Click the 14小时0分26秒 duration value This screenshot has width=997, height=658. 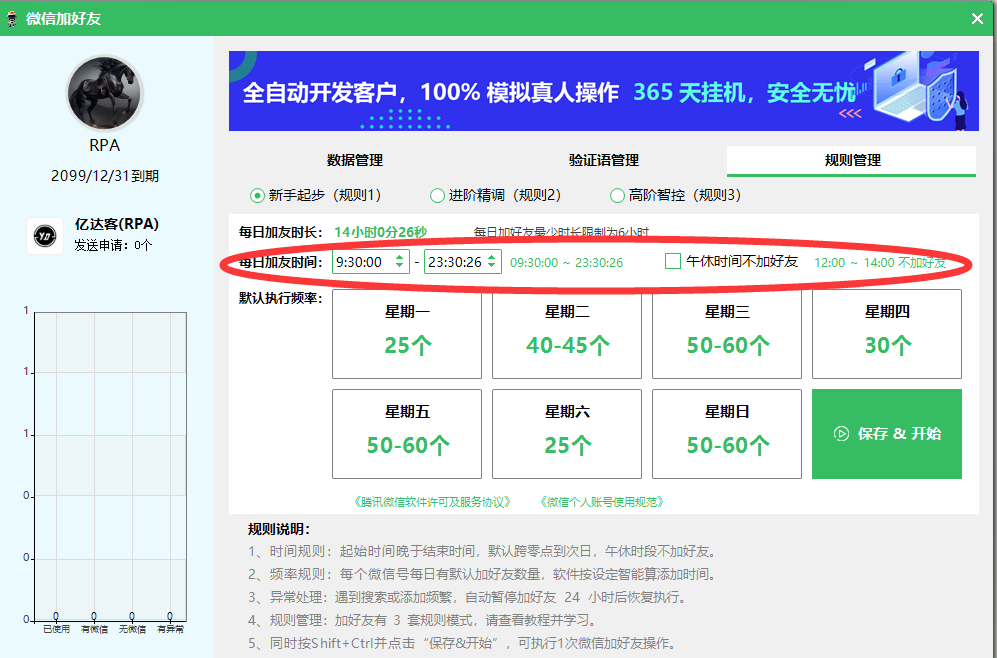click(380, 232)
